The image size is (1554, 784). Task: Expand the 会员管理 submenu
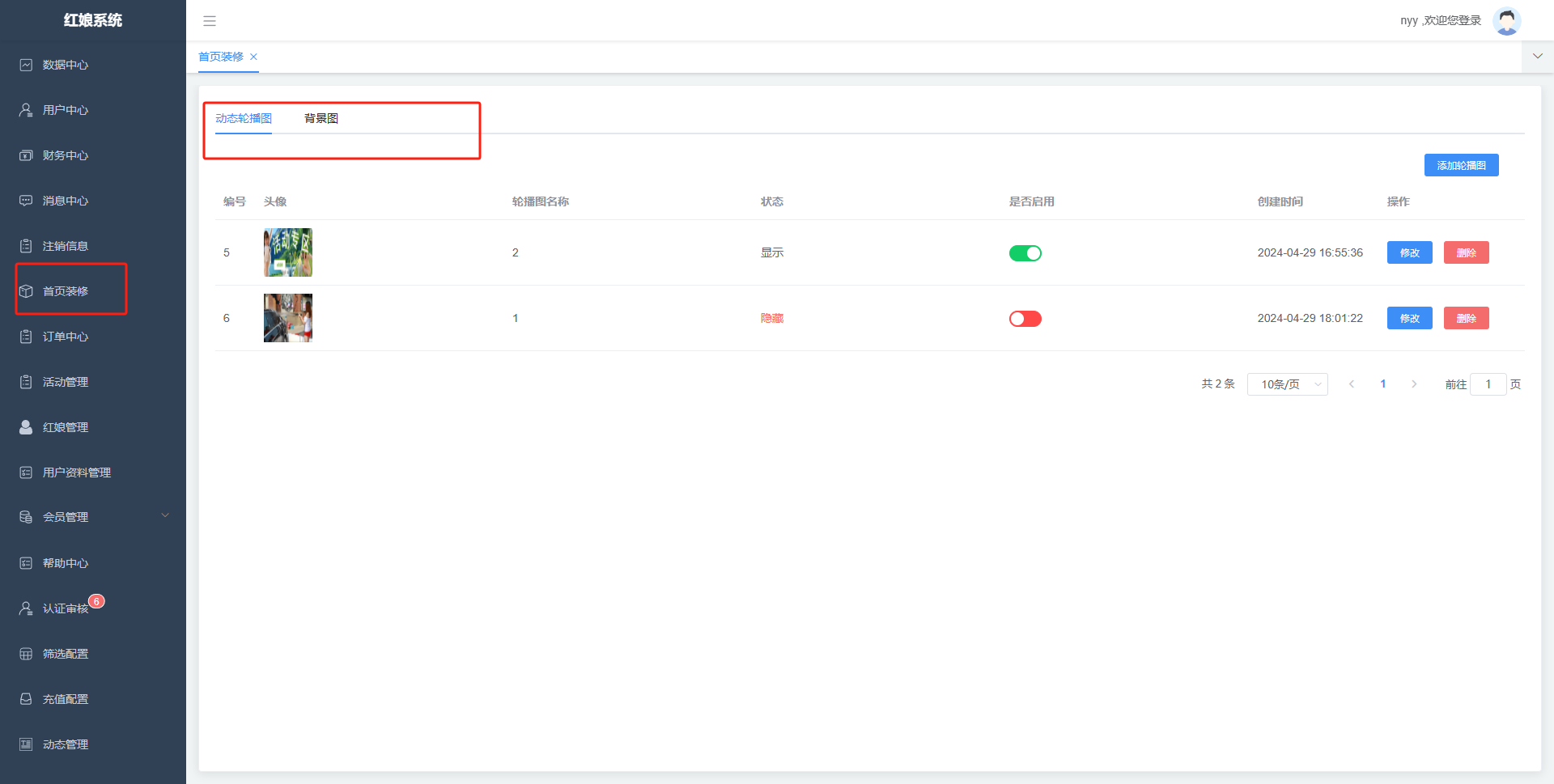tap(165, 516)
